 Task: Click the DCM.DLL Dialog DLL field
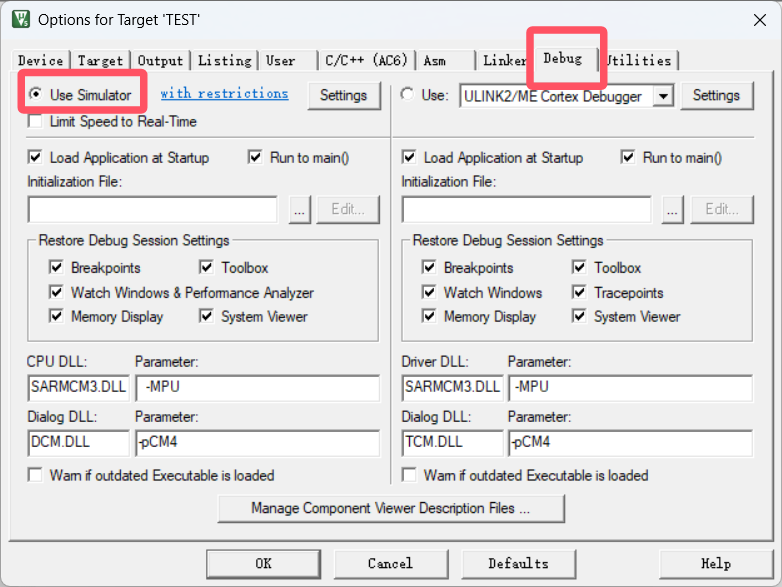(78, 443)
